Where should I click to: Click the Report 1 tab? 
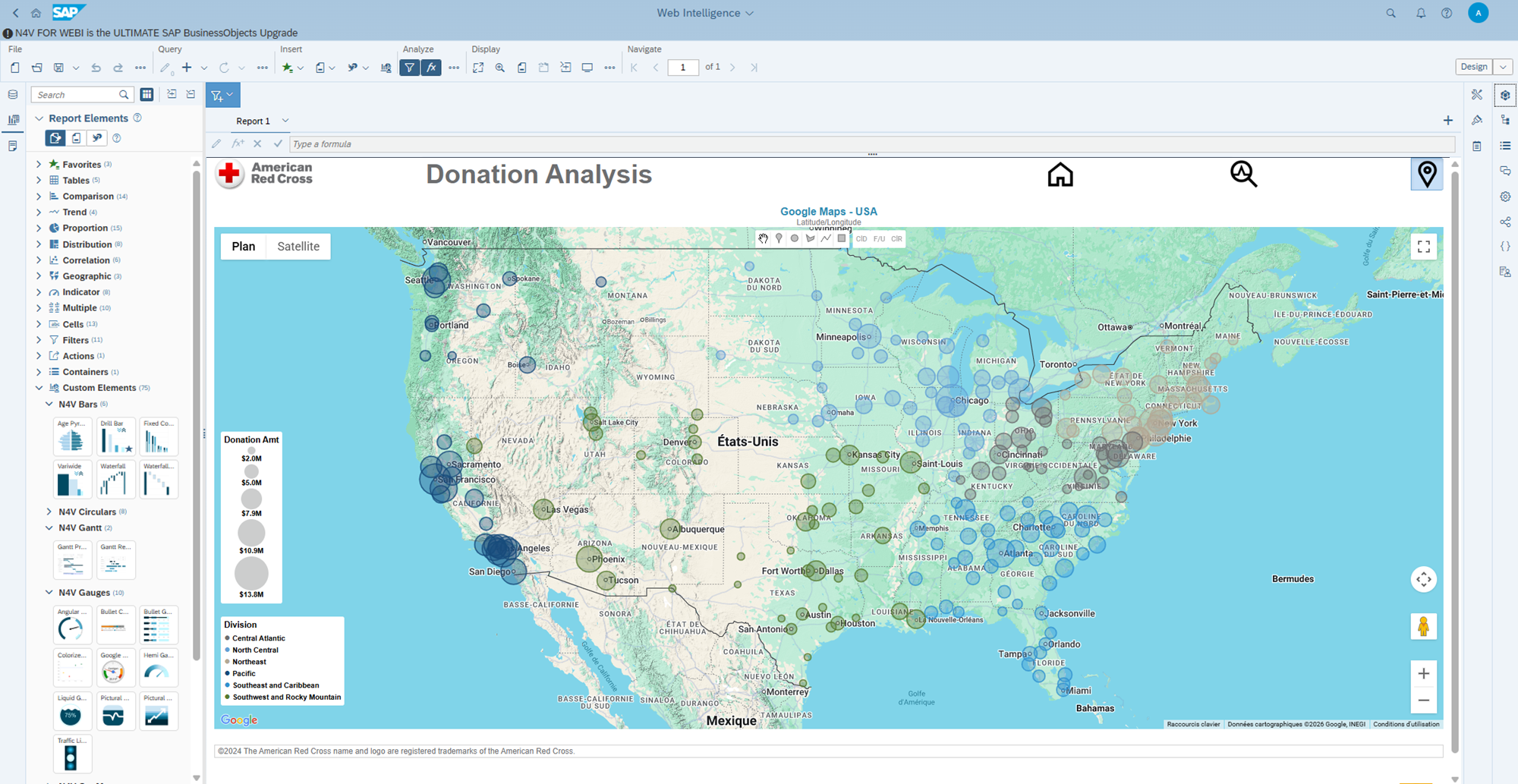(x=253, y=121)
